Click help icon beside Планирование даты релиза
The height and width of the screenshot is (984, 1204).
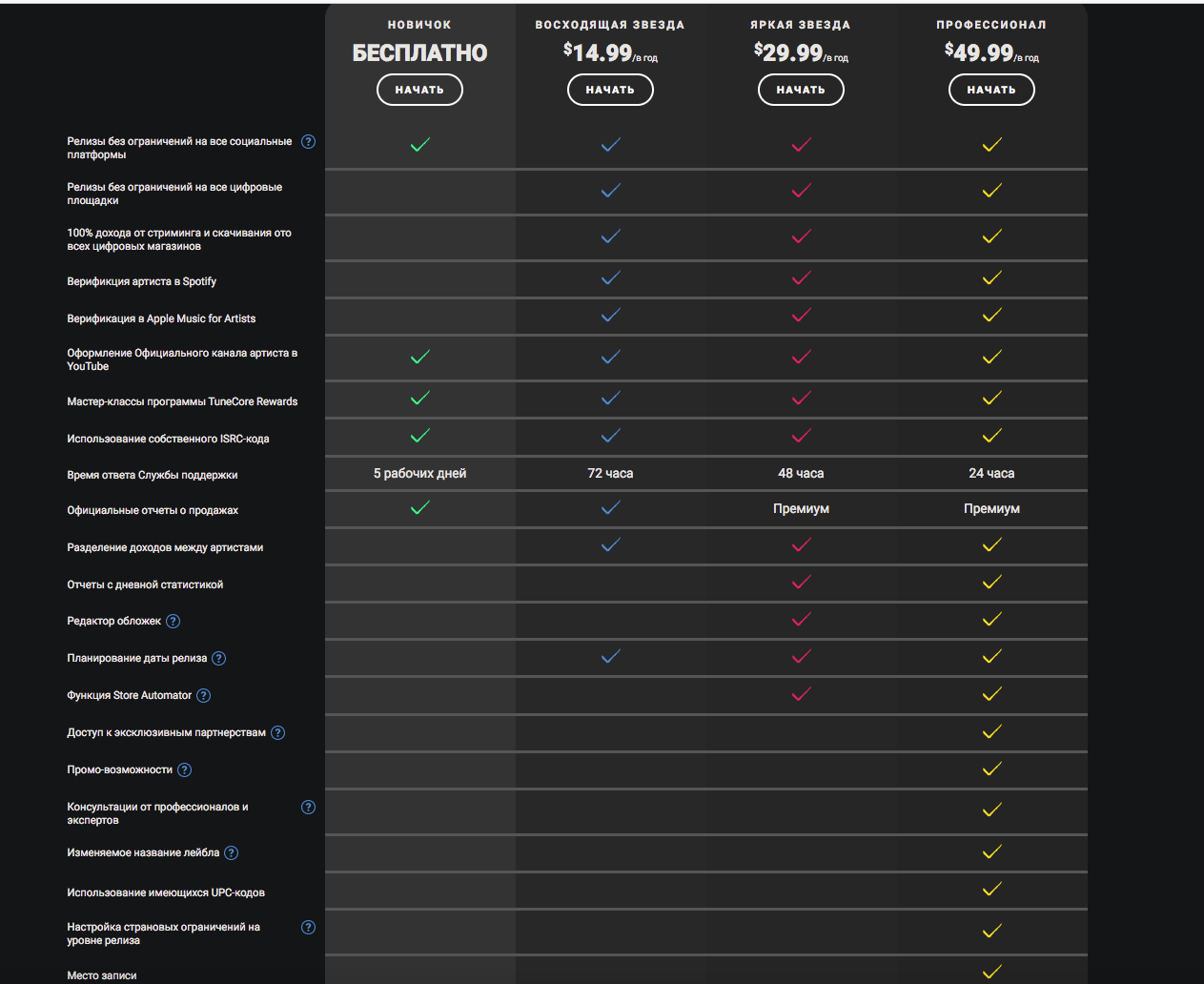(x=218, y=659)
